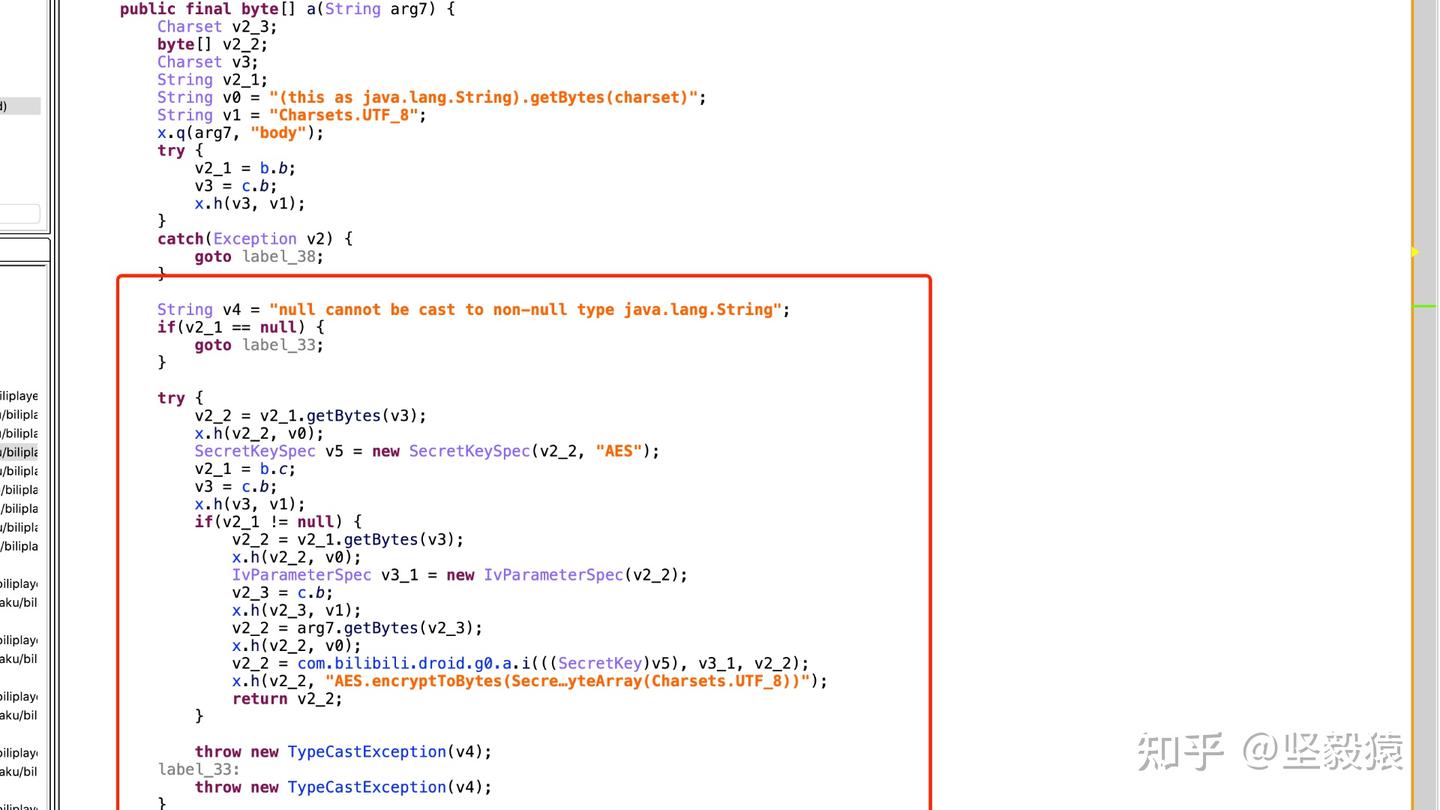Select the "Charsets.UTF_8" string literal
The image size is (1440, 810).
point(343,115)
